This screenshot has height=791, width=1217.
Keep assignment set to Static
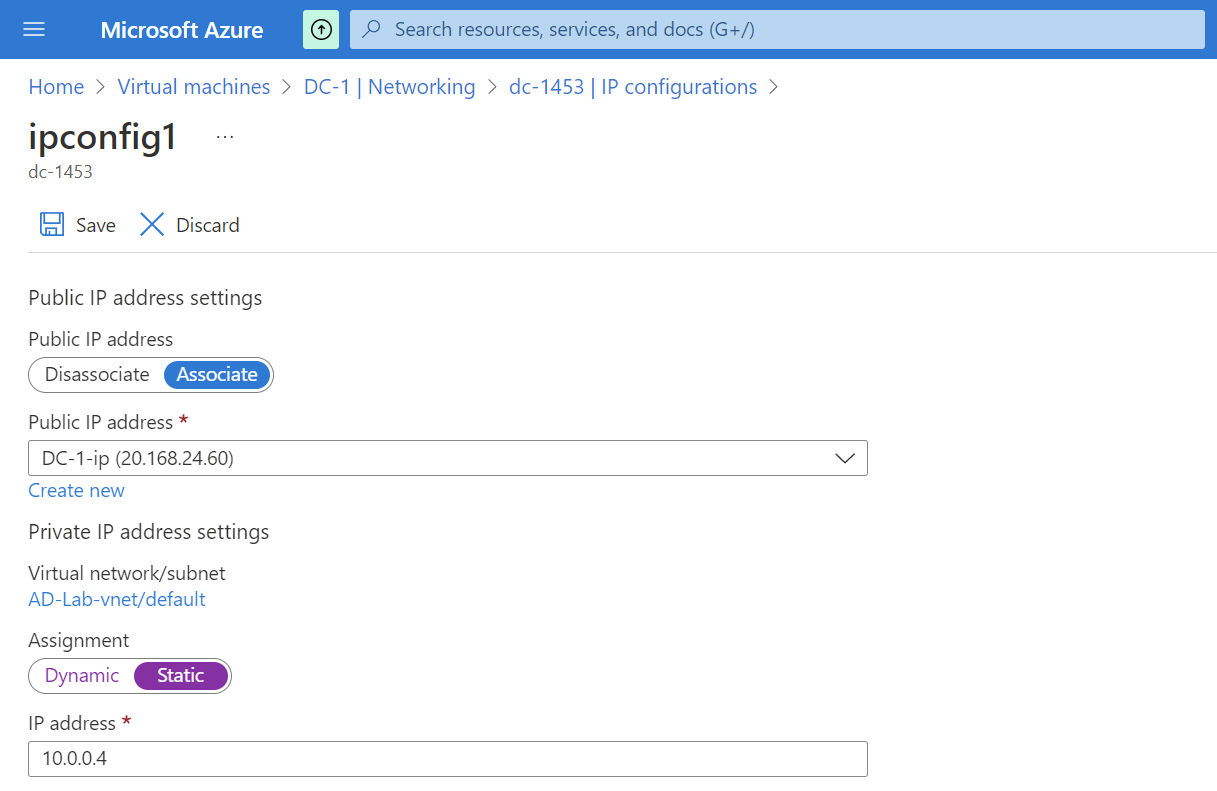pos(180,675)
